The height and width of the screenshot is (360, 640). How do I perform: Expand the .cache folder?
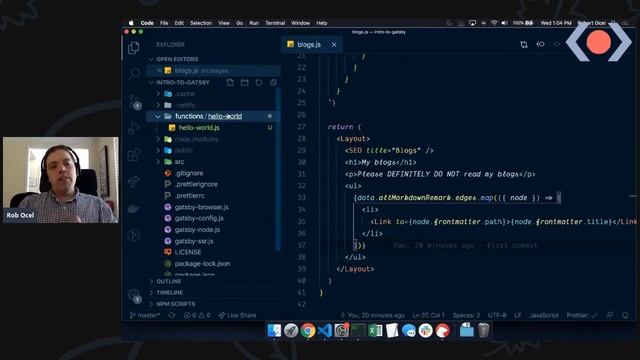pos(158,93)
